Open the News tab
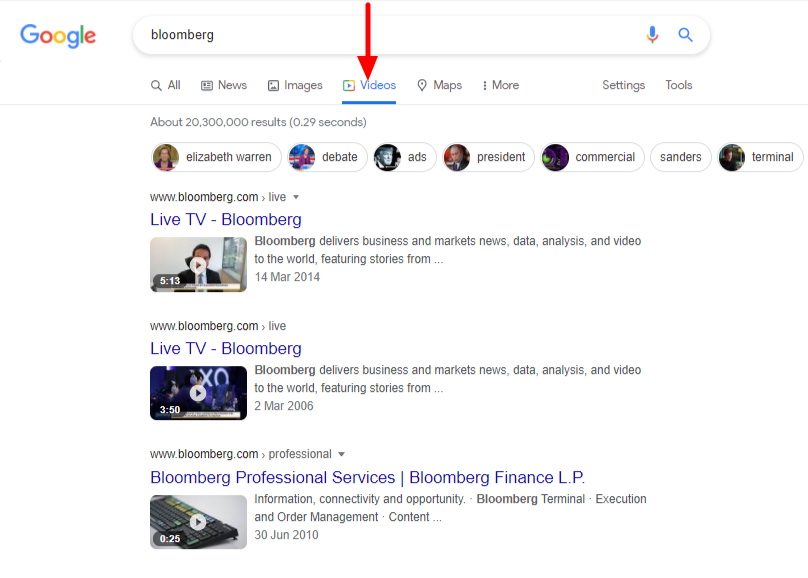The height and width of the screenshot is (578, 808). [x=224, y=85]
